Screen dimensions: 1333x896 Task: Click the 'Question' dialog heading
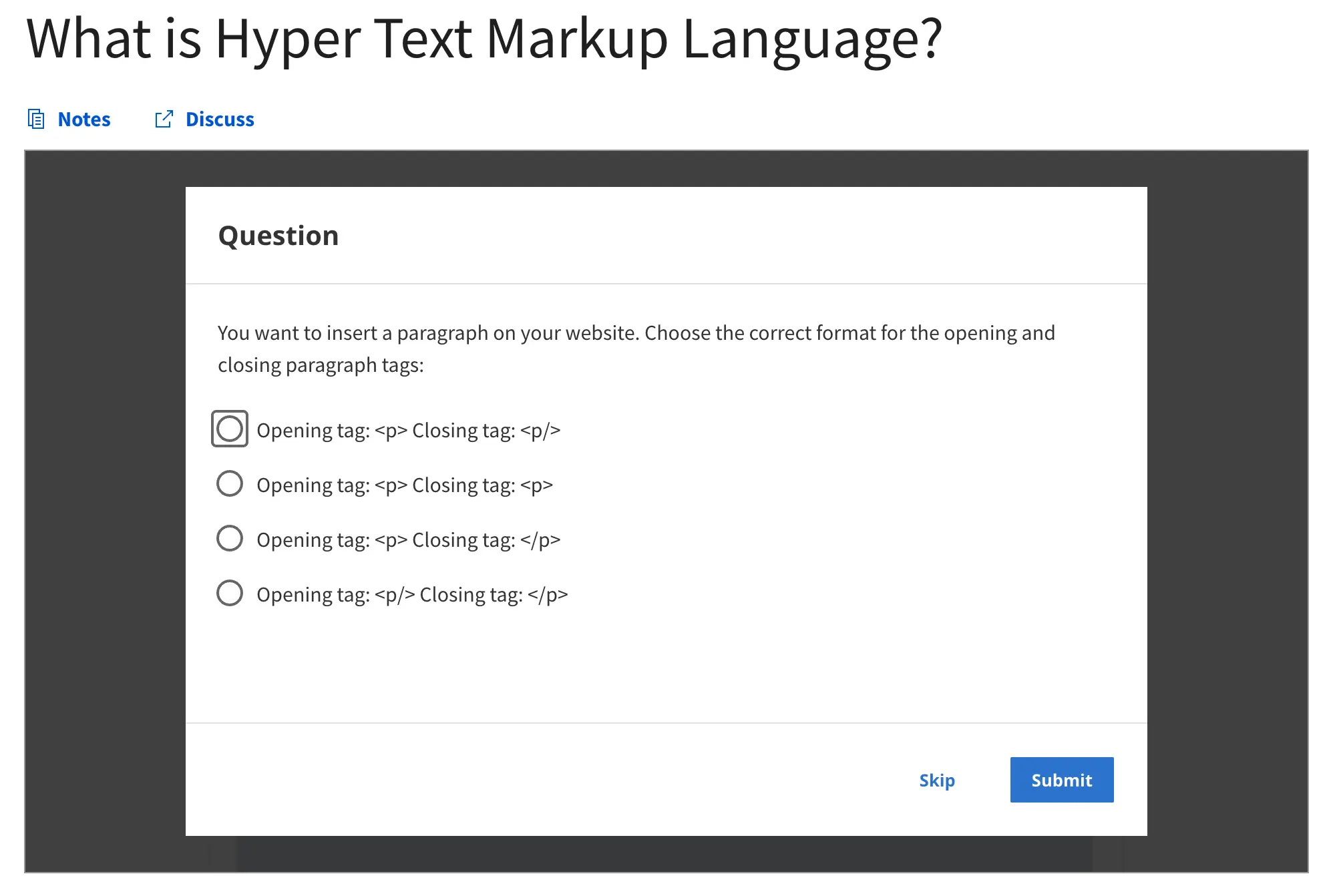pos(278,236)
